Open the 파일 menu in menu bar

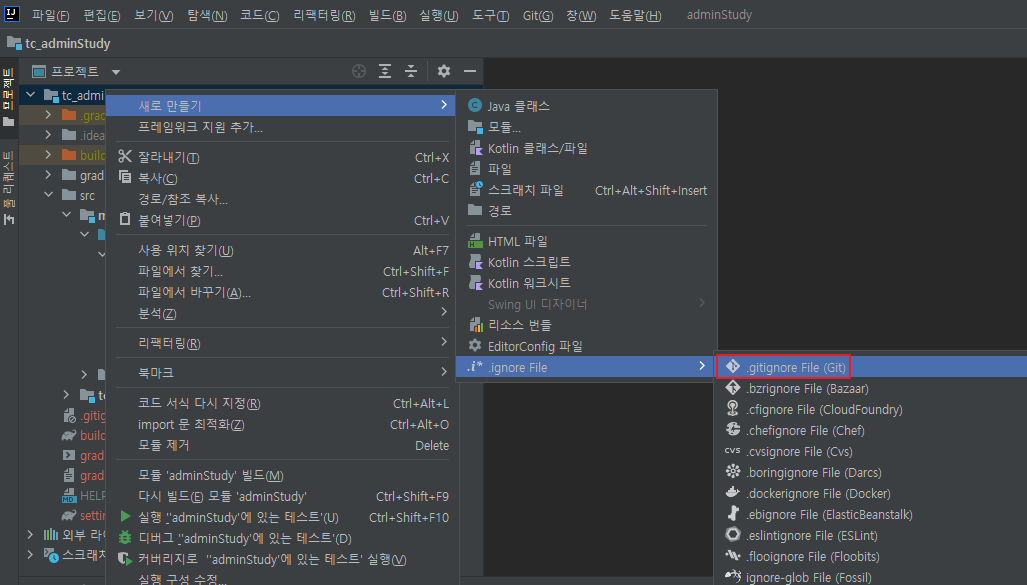click(50, 15)
